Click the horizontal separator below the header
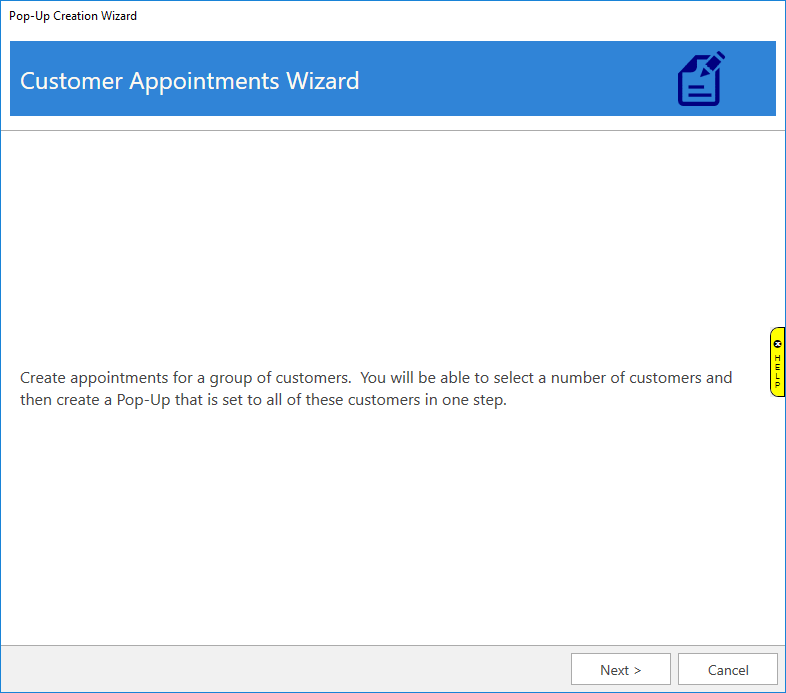The height and width of the screenshot is (693, 786). point(392,131)
